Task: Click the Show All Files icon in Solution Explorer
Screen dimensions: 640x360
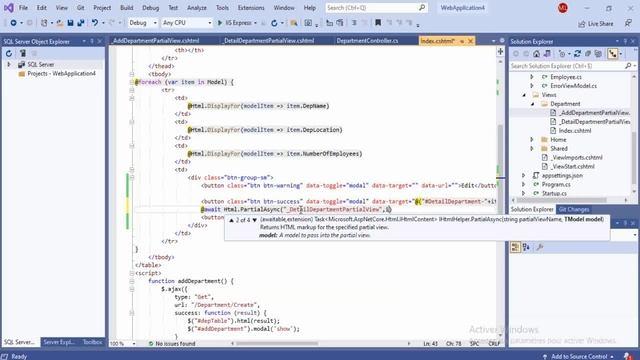Action: tap(598, 54)
